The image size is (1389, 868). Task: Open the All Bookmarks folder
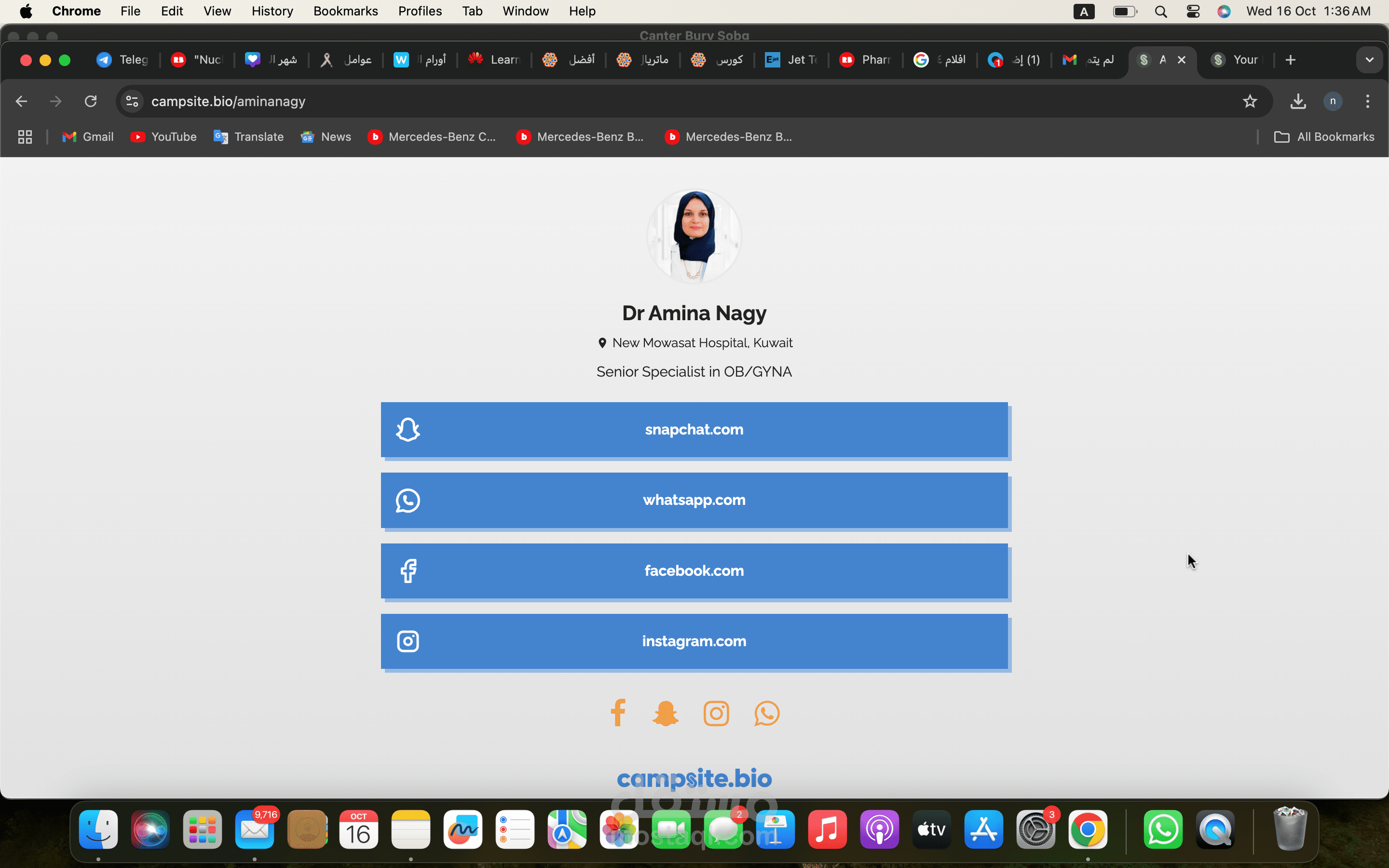(x=1324, y=136)
